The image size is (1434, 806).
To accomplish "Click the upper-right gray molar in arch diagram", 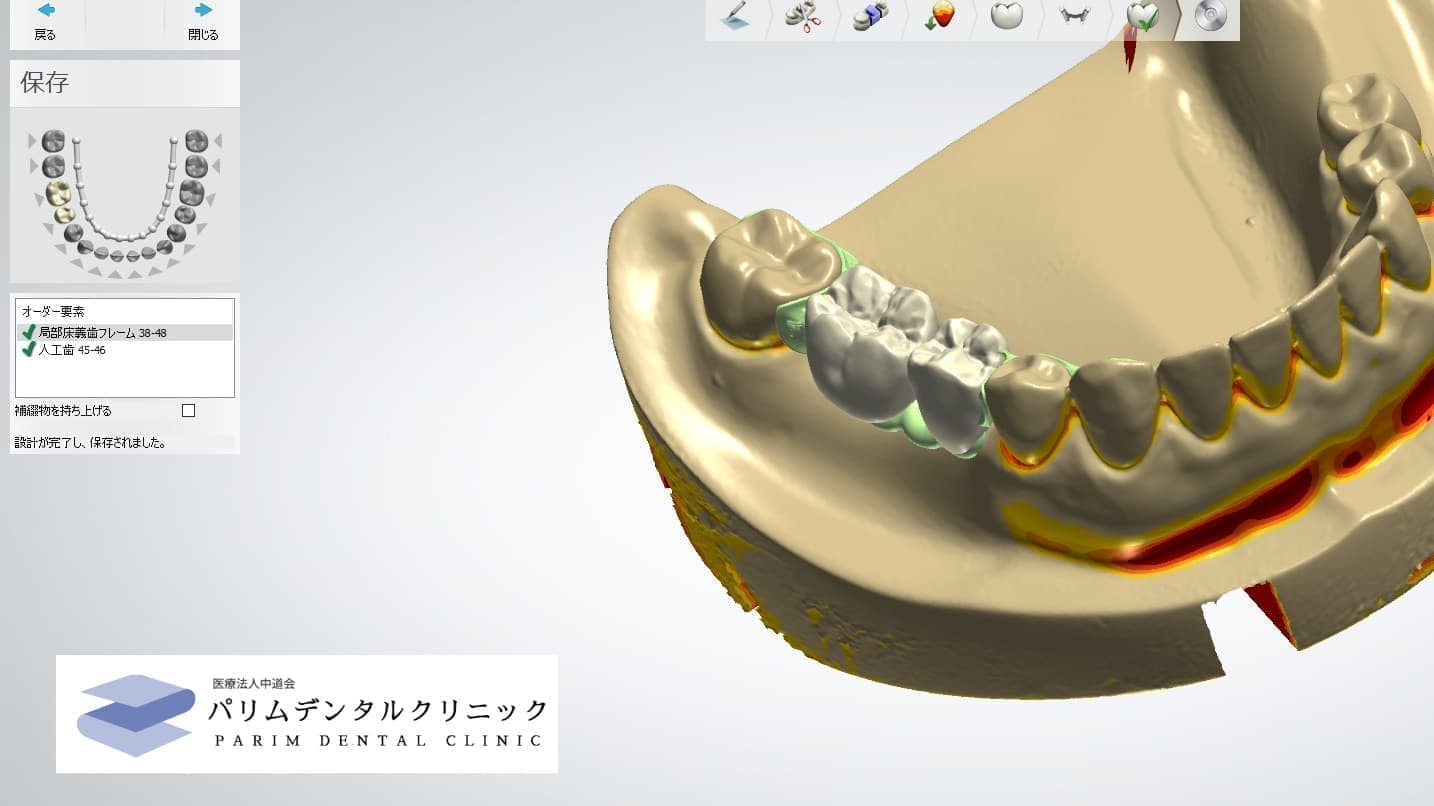I will [x=197, y=141].
